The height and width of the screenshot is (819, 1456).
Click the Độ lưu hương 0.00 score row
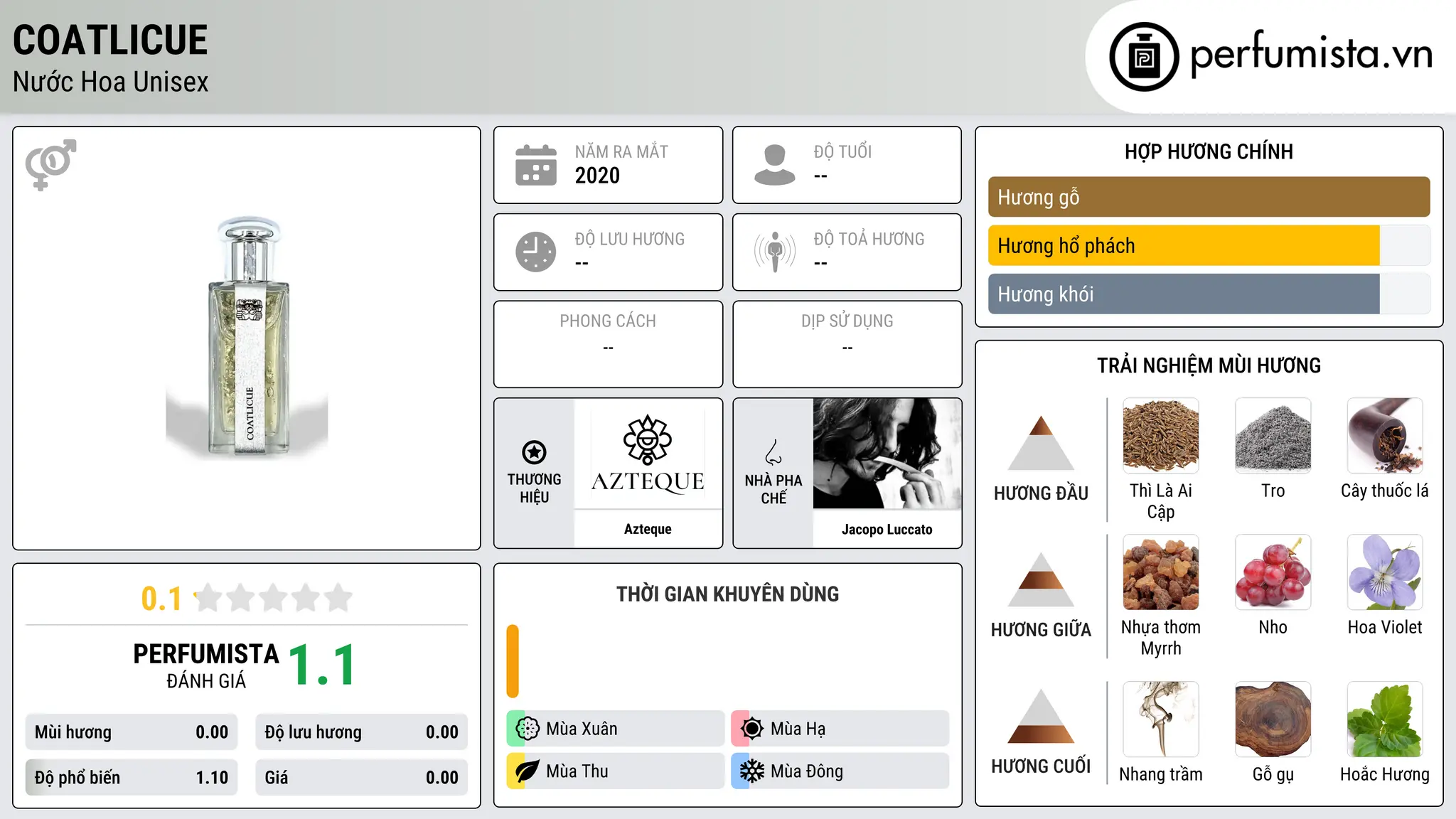pyautogui.click(x=361, y=732)
